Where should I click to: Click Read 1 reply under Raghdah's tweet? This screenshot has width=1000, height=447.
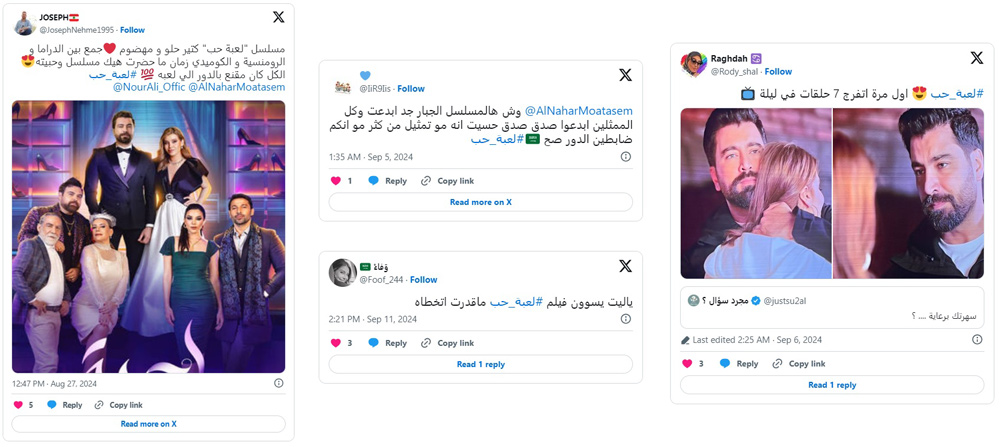click(832, 385)
